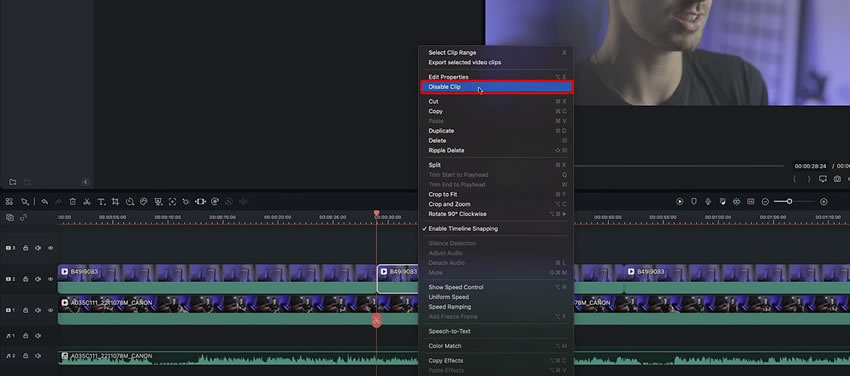The height and width of the screenshot is (376, 850).
Task: Choose the selection pointer tool in toolbar
Action: click(24, 202)
